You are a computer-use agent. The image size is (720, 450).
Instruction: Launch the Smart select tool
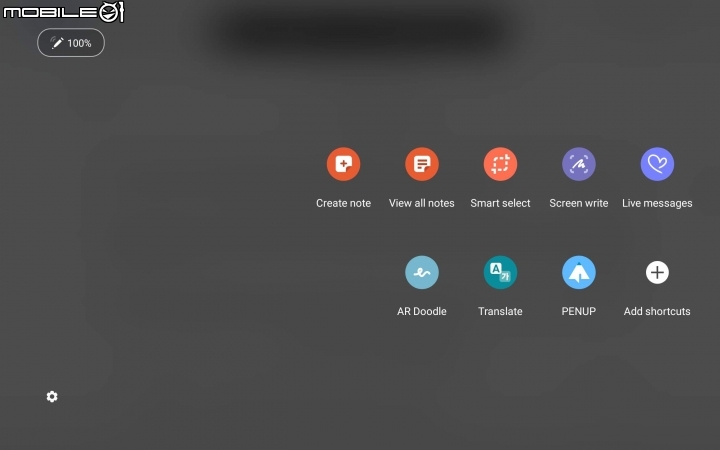click(500, 164)
